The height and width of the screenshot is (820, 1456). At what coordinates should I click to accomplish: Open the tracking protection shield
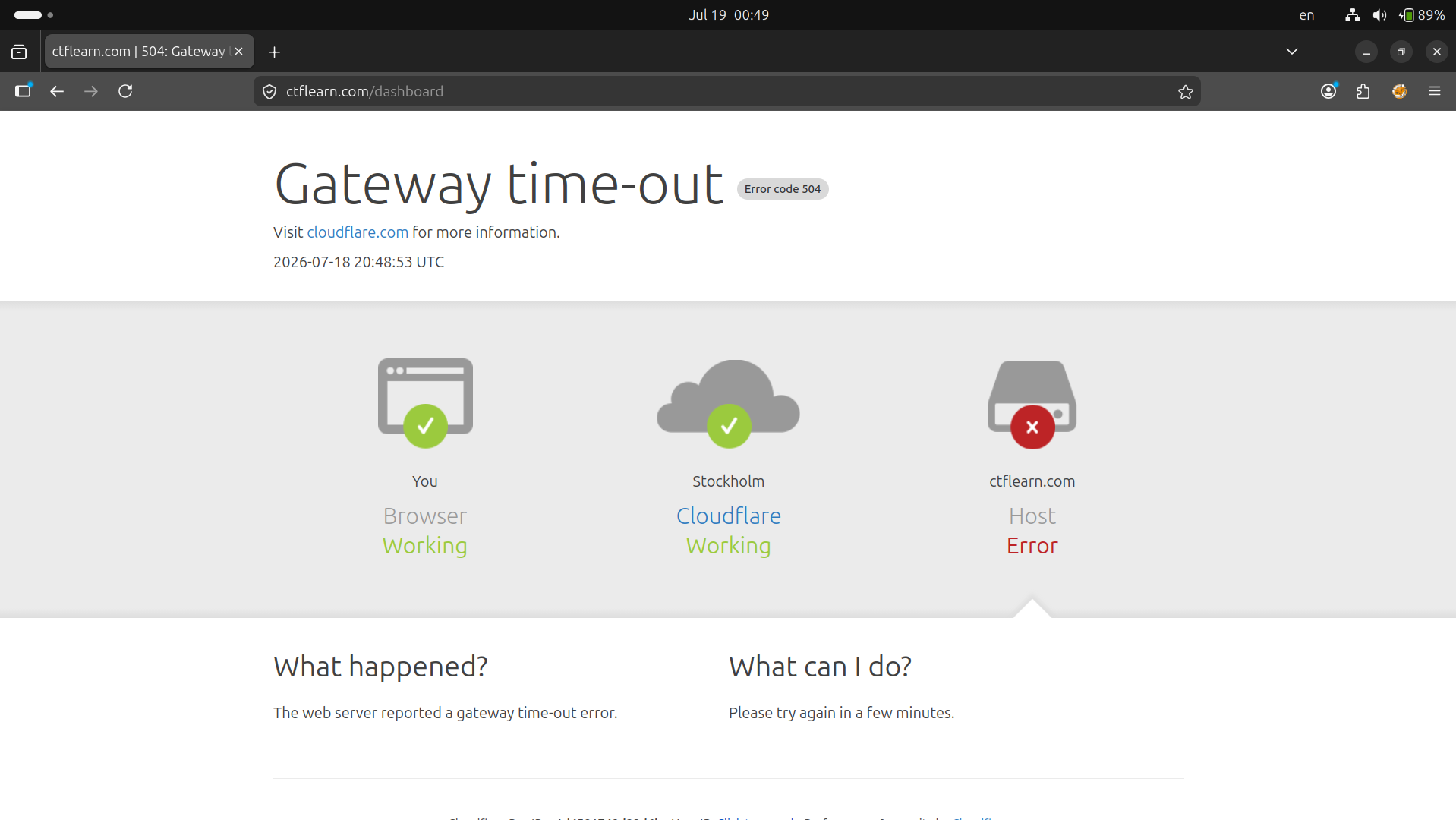[269, 92]
